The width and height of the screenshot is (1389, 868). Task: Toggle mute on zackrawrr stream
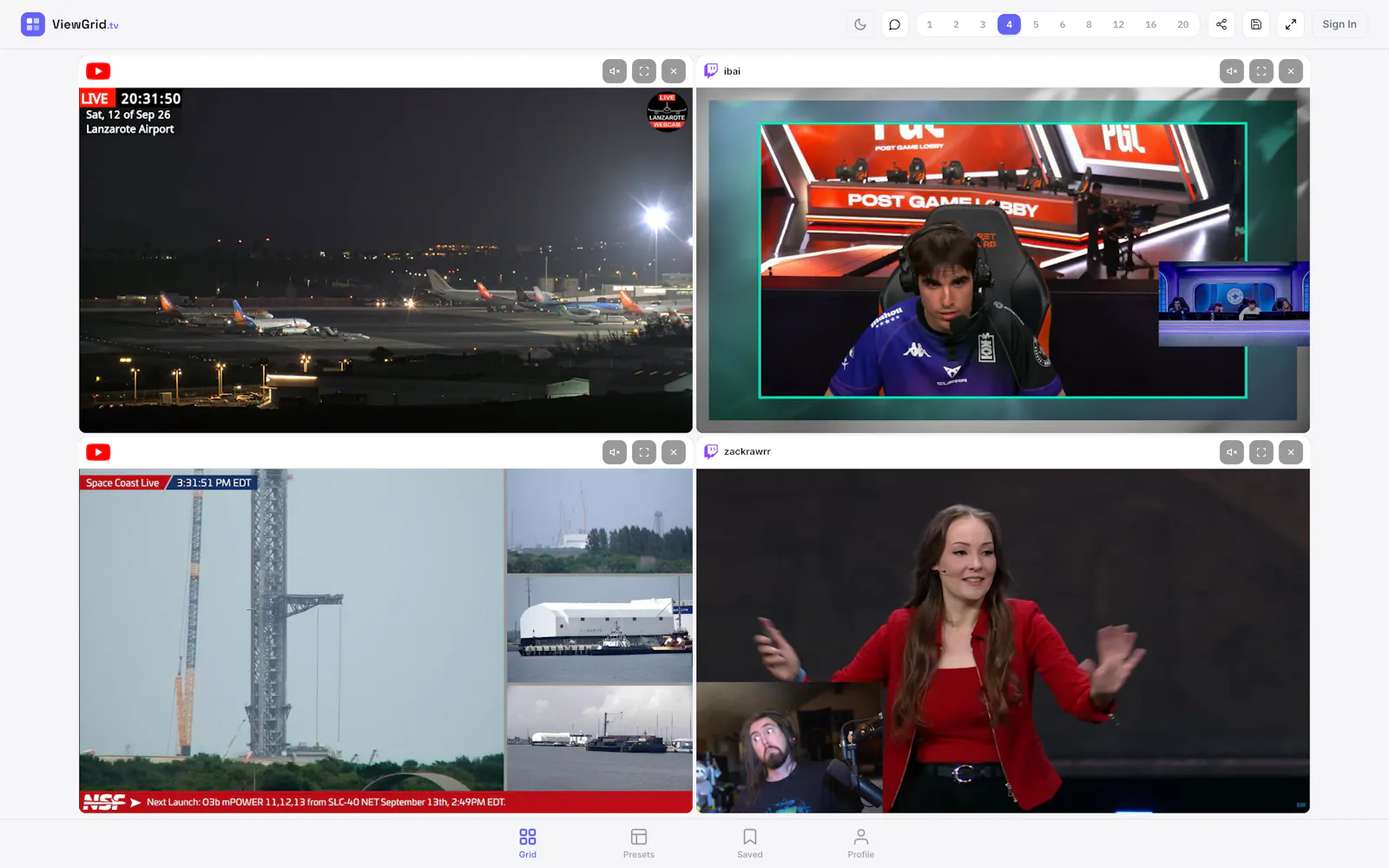[1232, 452]
